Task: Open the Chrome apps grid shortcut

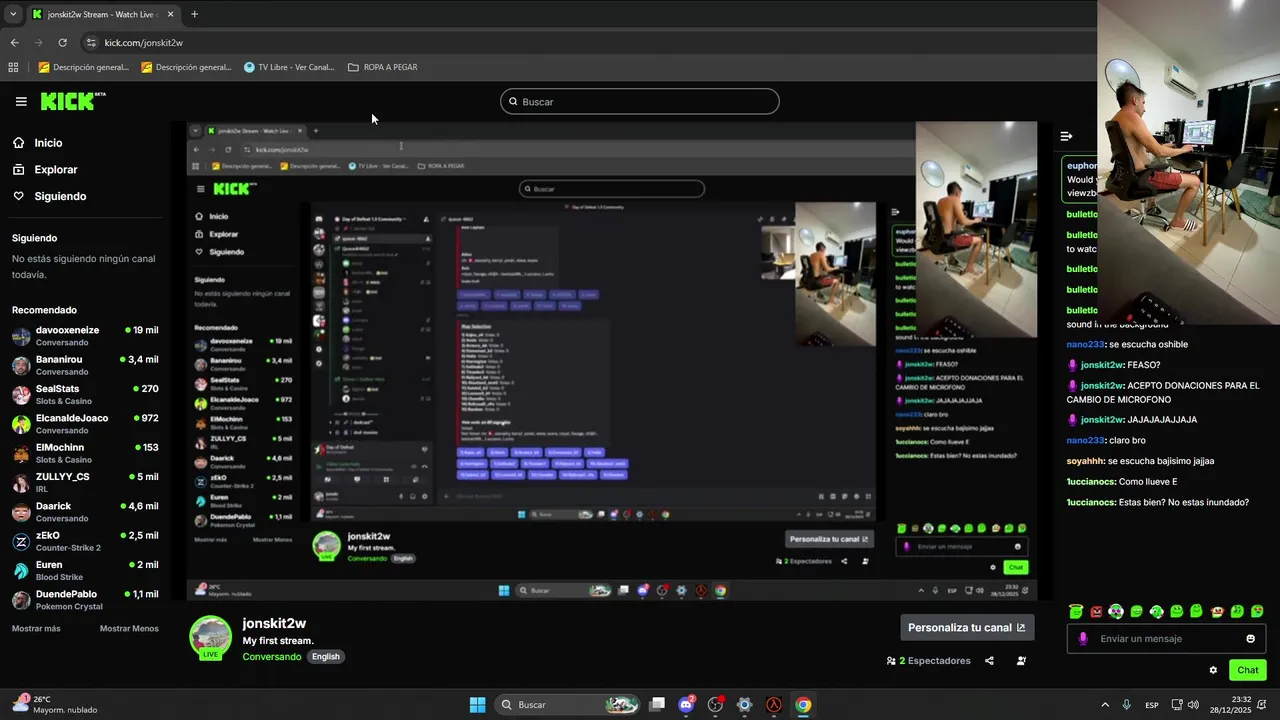Action: (x=13, y=67)
